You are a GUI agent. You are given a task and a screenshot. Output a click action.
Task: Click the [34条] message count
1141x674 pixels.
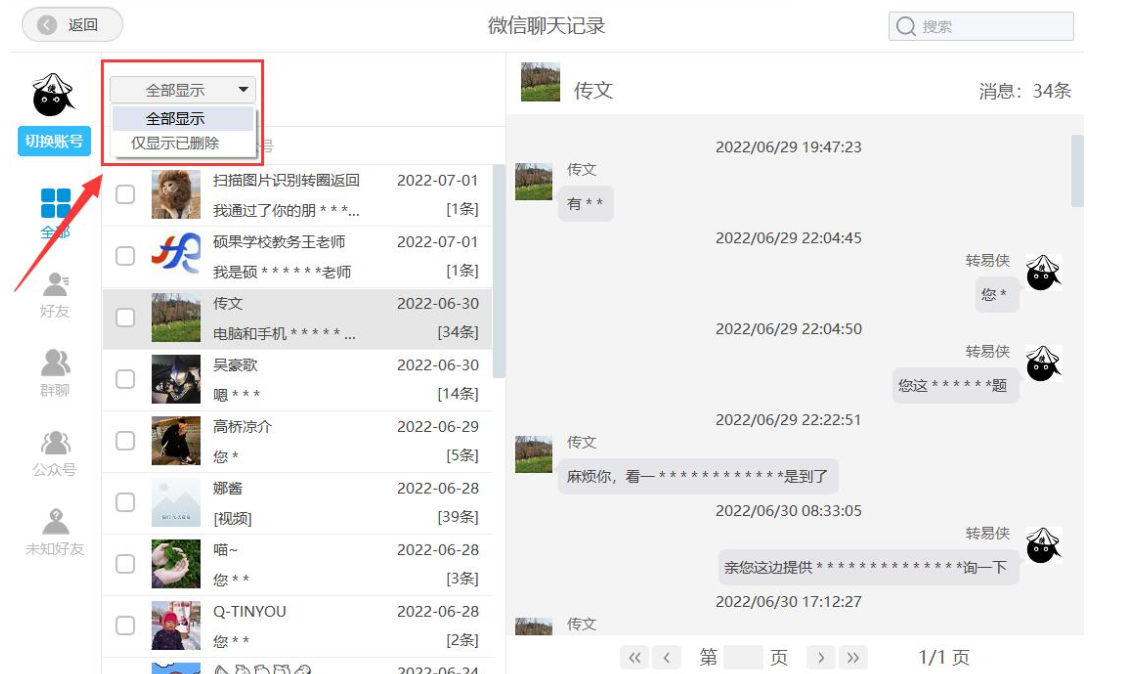point(458,333)
